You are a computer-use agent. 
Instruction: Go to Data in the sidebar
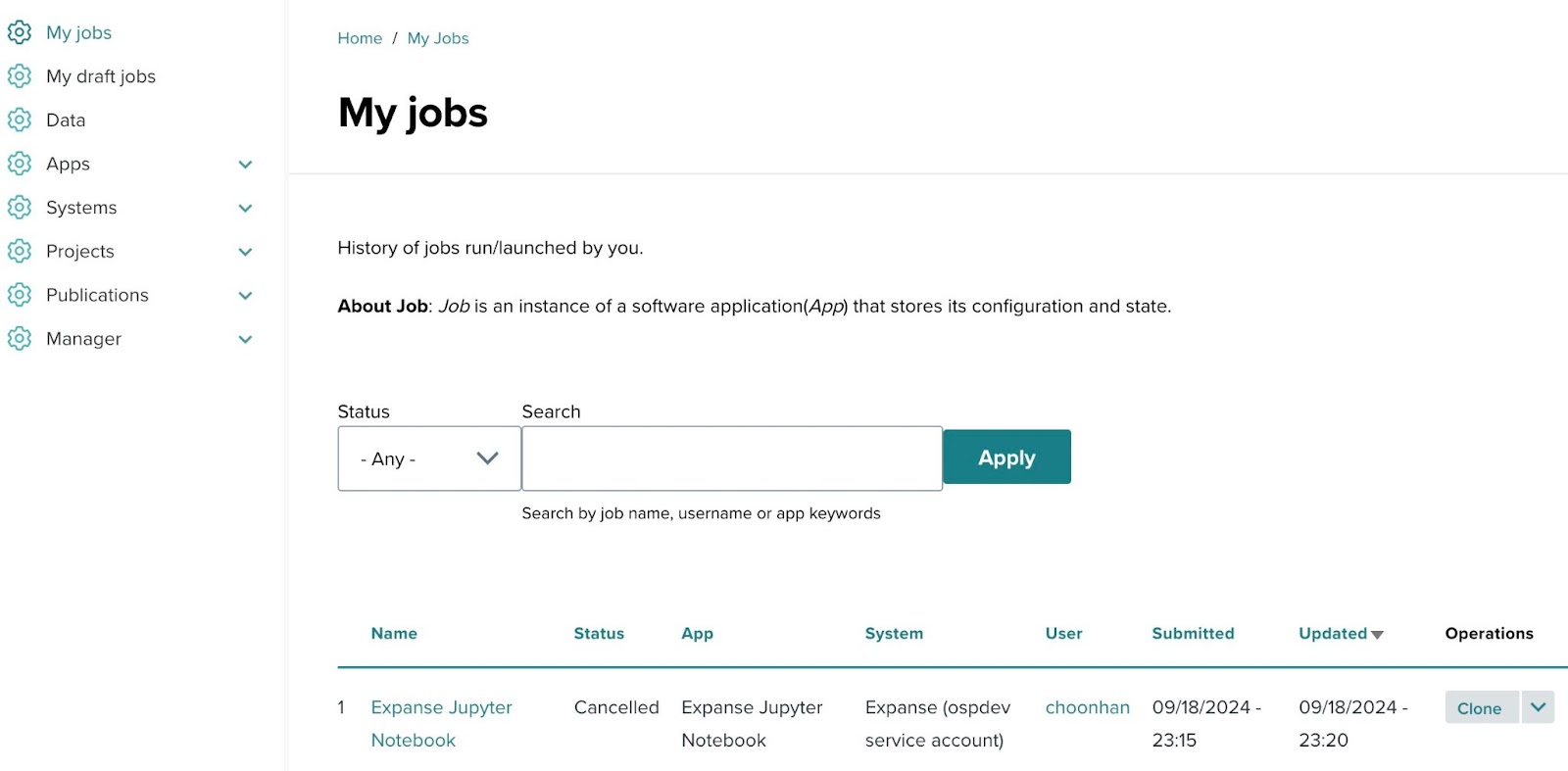[66, 120]
